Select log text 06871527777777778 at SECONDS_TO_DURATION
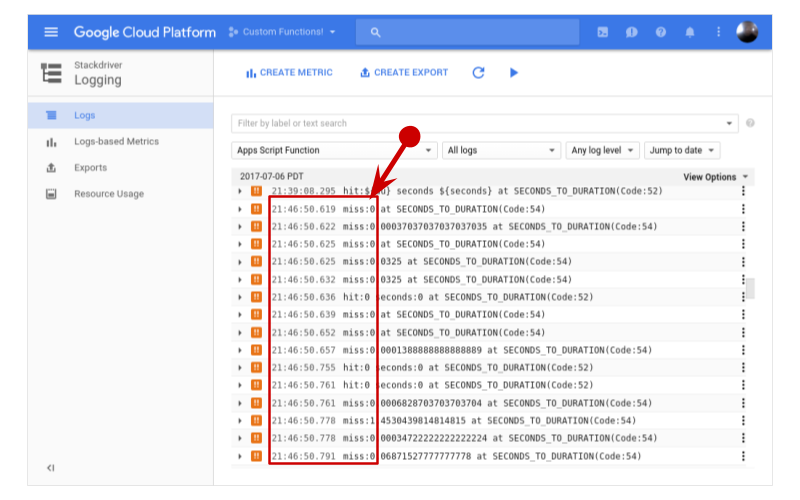 tap(511, 456)
